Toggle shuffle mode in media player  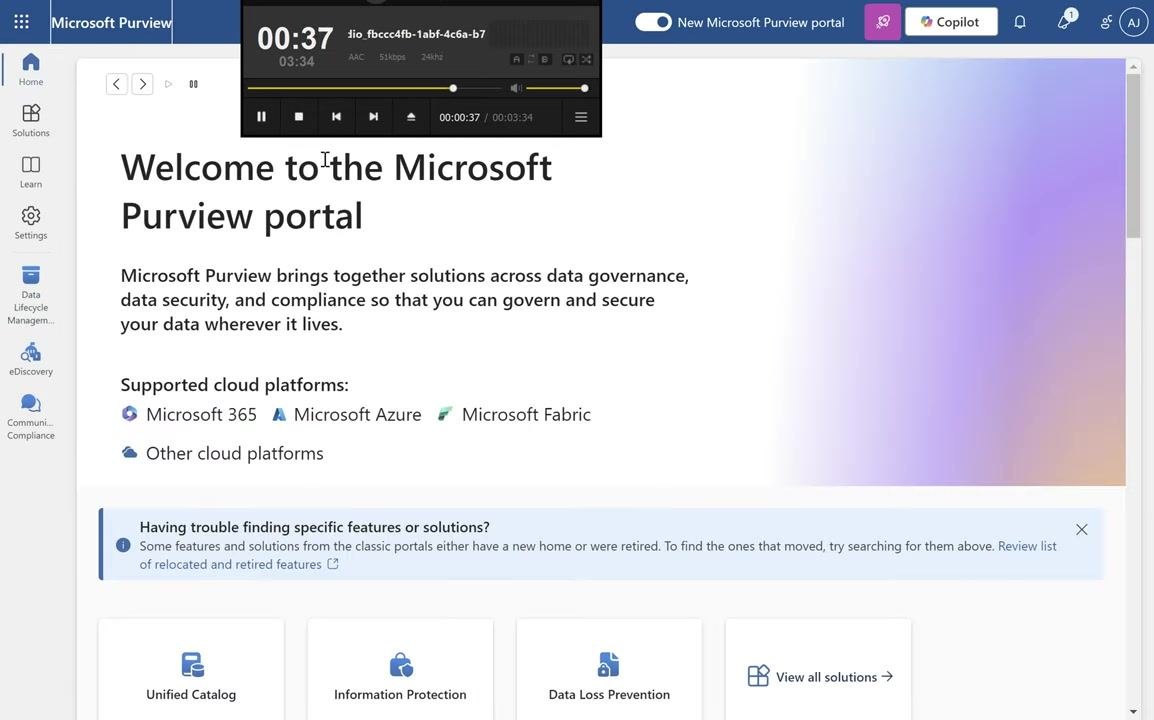(x=586, y=59)
